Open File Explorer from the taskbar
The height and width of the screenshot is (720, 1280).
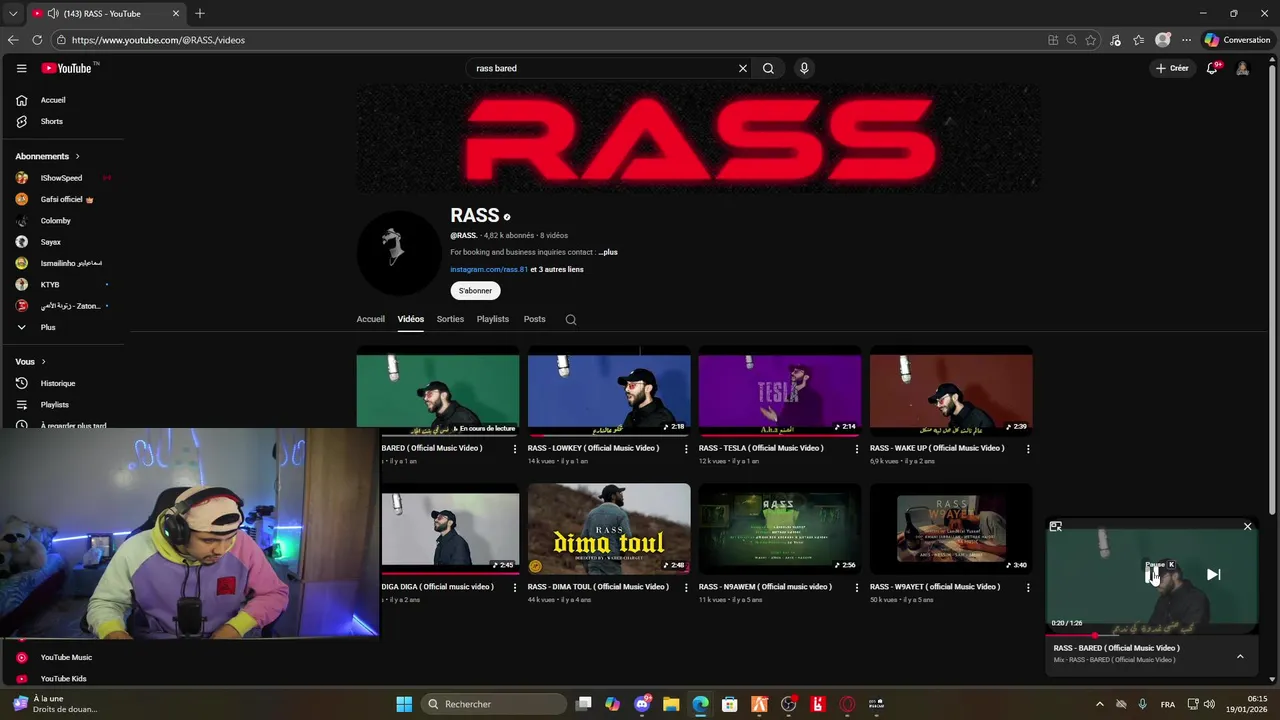[671, 704]
